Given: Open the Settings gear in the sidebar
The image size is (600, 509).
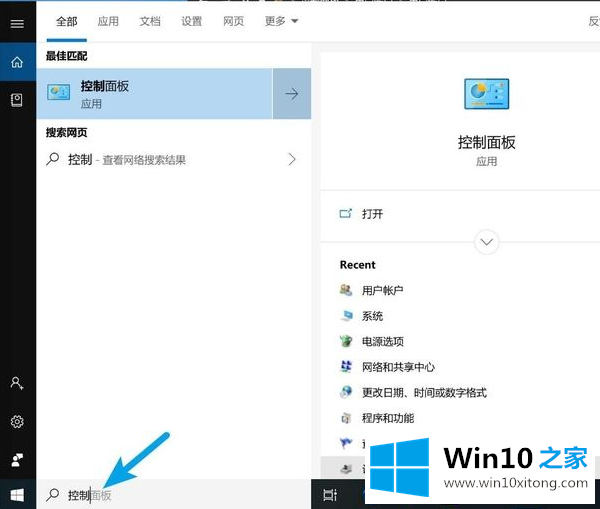Looking at the screenshot, I should 17,422.
